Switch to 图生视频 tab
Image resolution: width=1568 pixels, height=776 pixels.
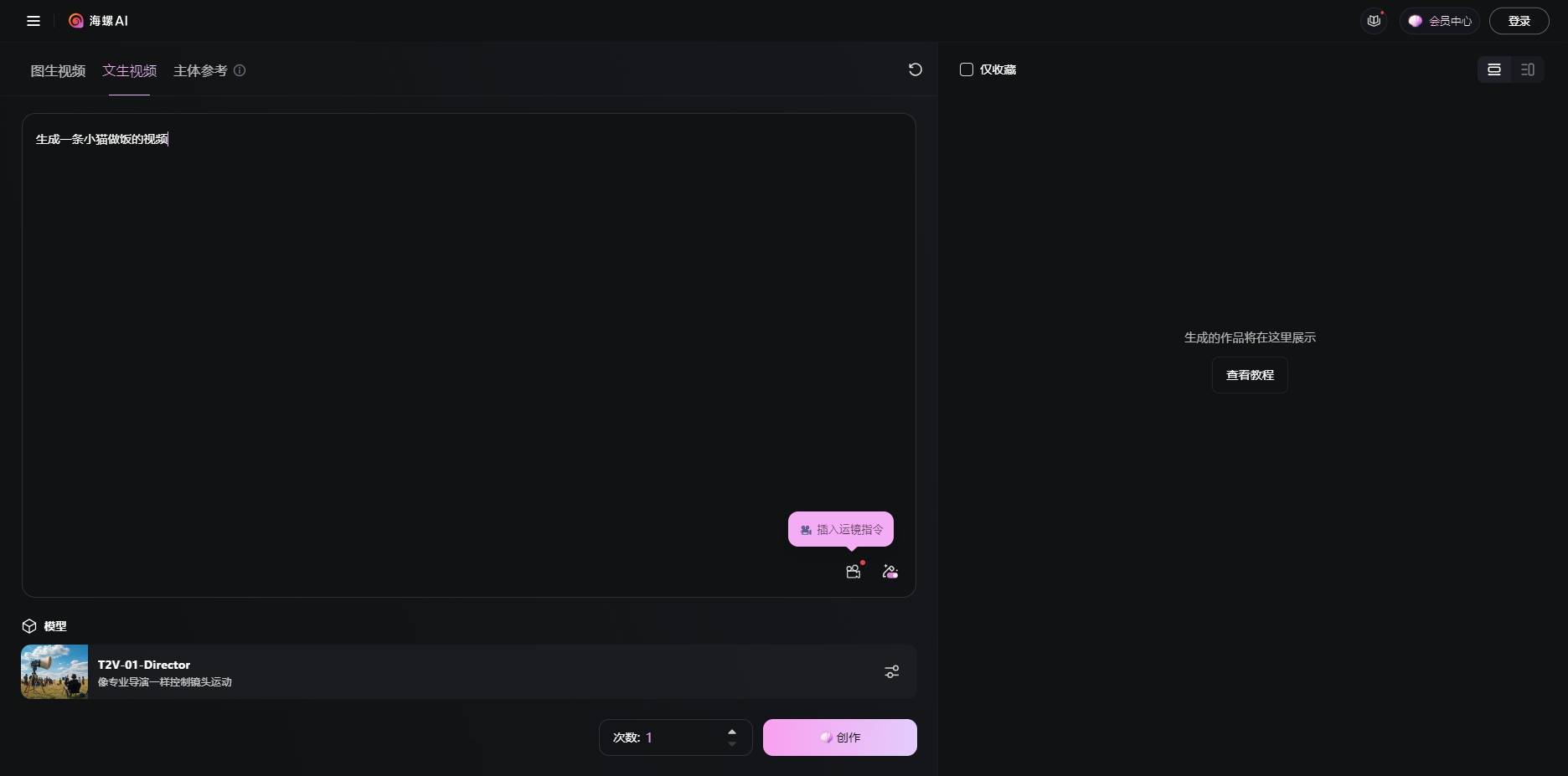click(58, 70)
